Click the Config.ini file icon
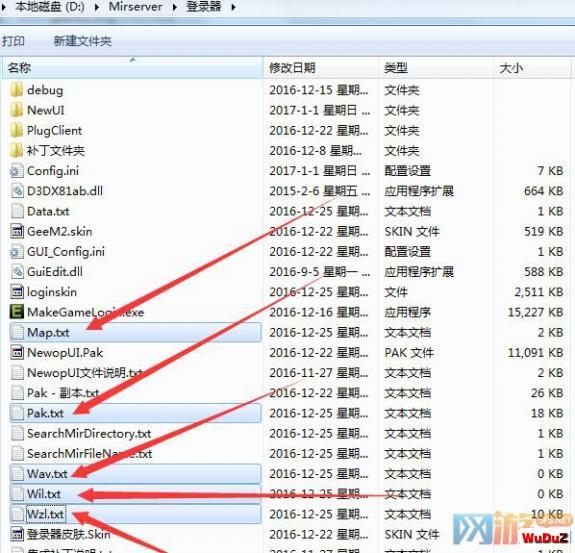The image size is (575, 553). pyautogui.click(x=17, y=171)
